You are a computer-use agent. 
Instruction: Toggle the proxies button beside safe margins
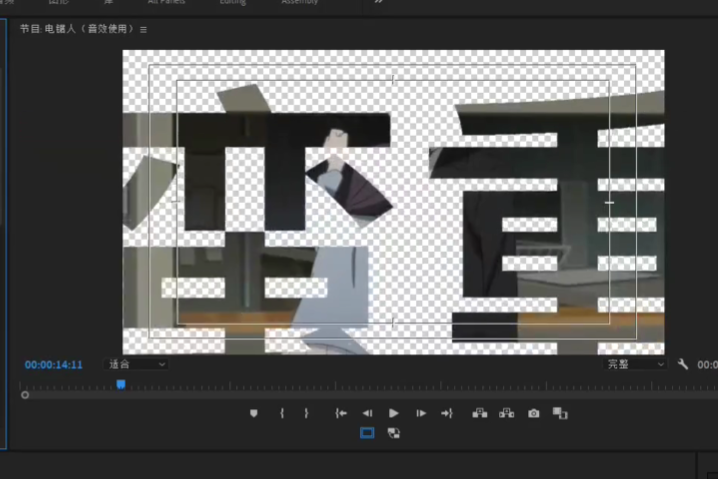(394, 433)
